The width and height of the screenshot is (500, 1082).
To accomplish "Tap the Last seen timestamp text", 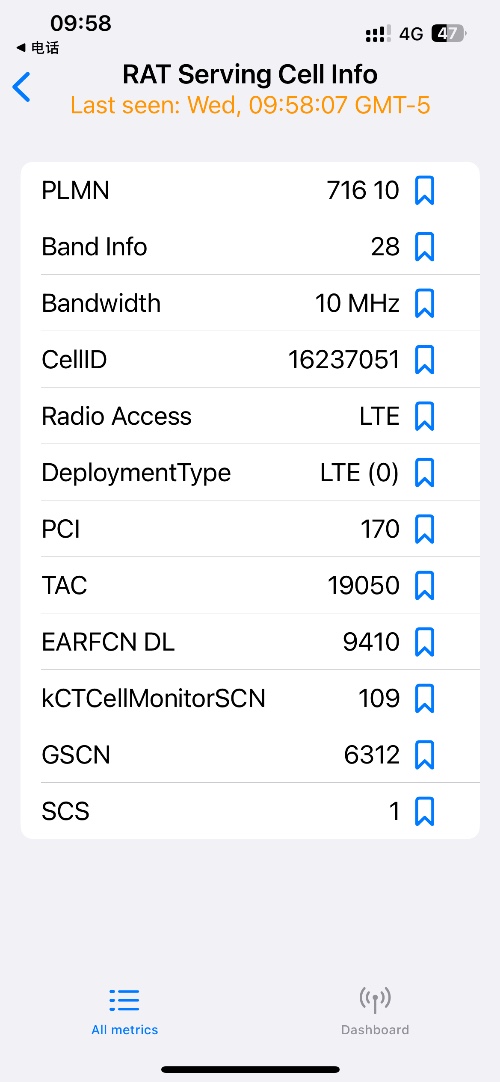I will tap(250, 106).
